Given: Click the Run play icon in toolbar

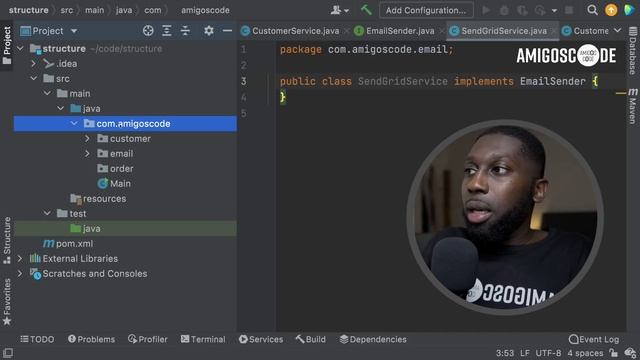Looking at the screenshot, I should (486, 10).
